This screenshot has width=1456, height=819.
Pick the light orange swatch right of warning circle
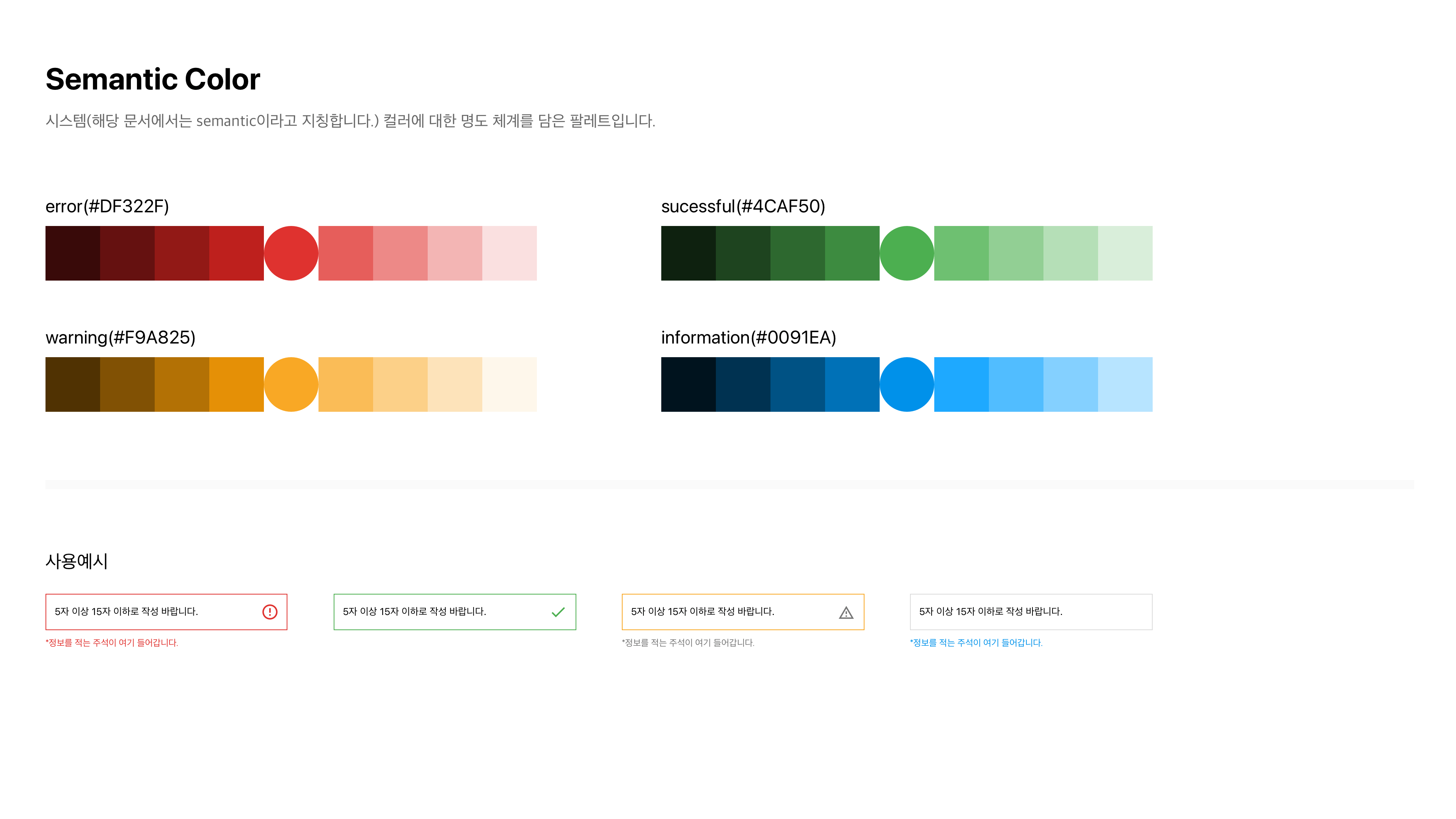345,384
